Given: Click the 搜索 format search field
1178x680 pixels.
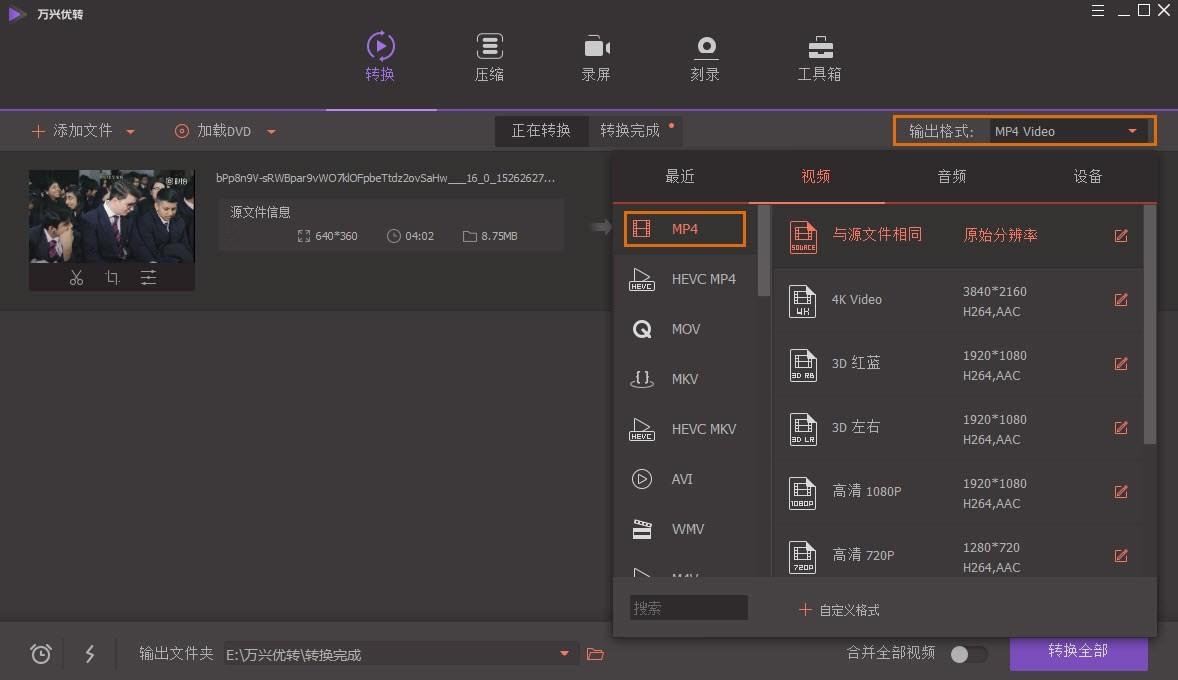Looking at the screenshot, I should coord(688,608).
